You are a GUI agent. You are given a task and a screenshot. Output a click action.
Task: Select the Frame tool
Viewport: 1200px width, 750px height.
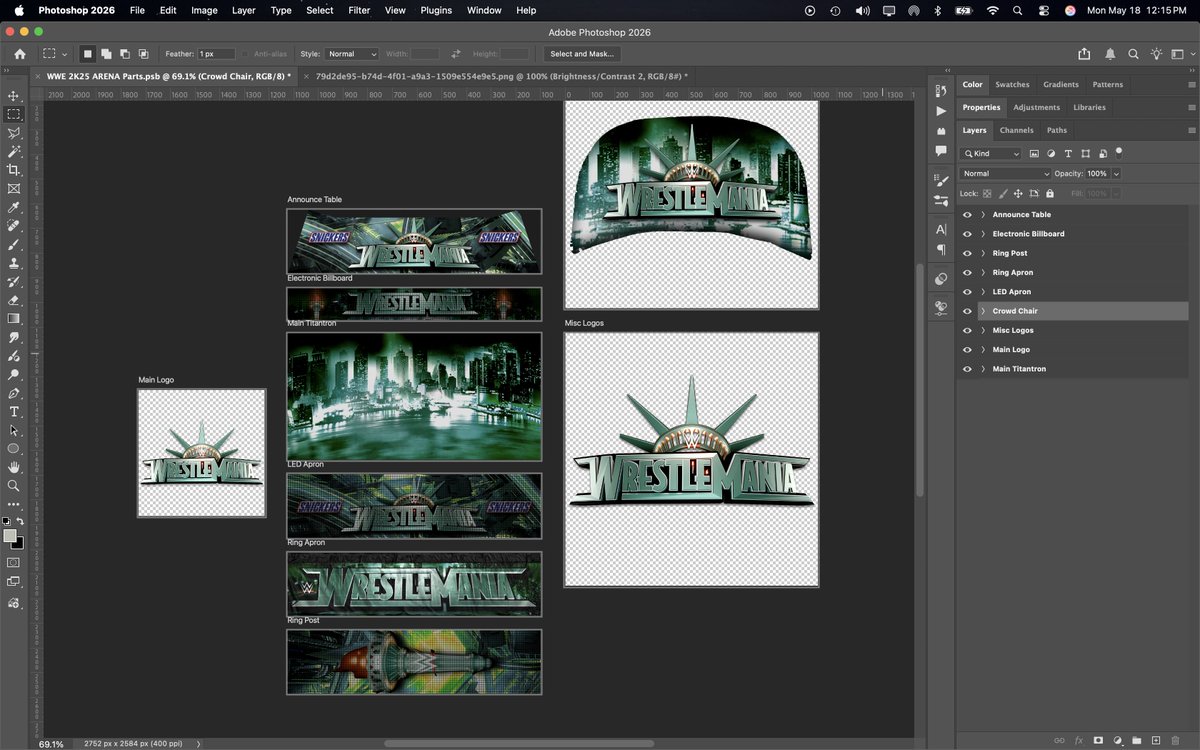(x=14, y=188)
